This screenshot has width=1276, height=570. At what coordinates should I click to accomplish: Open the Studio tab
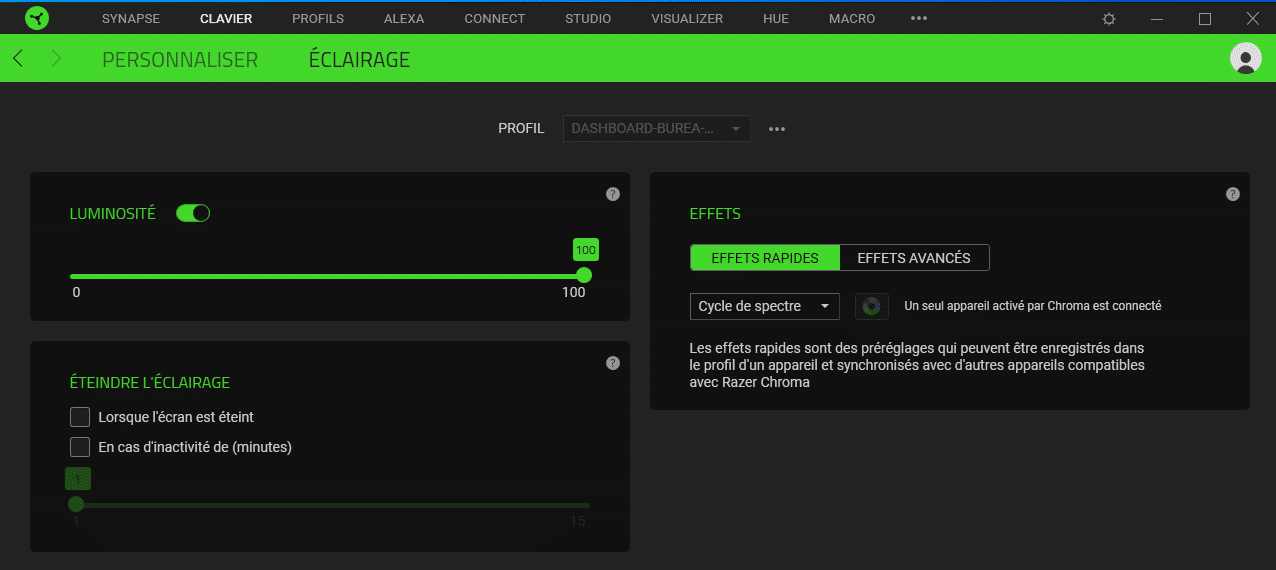[588, 19]
